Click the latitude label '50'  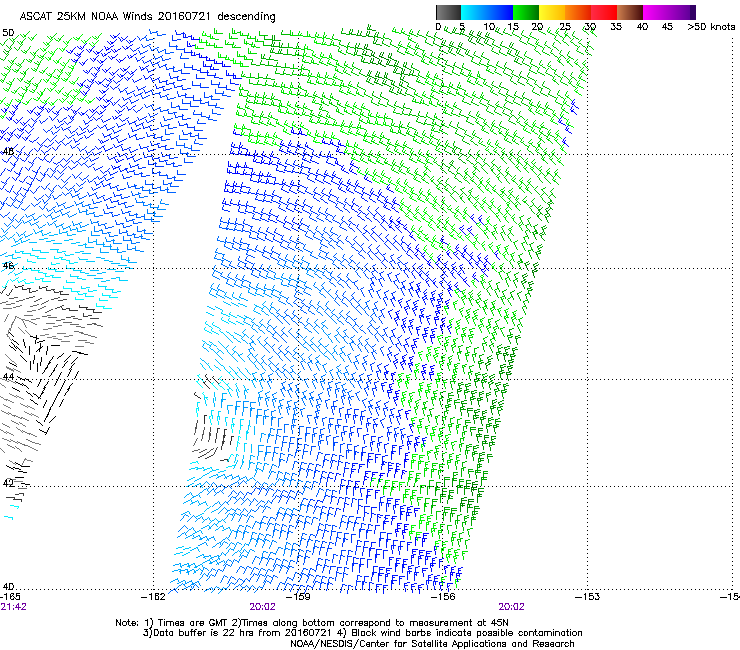(x=8, y=33)
